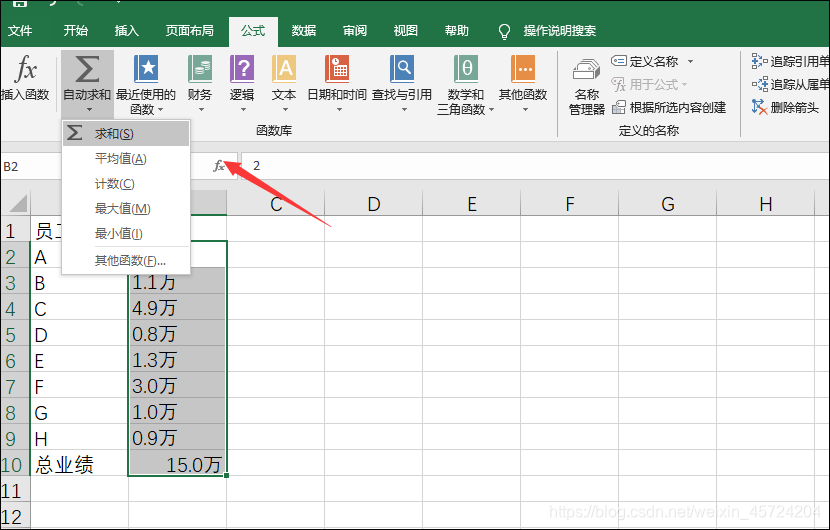The height and width of the screenshot is (530, 830).
Task: Select column E header
Action: coord(472,204)
